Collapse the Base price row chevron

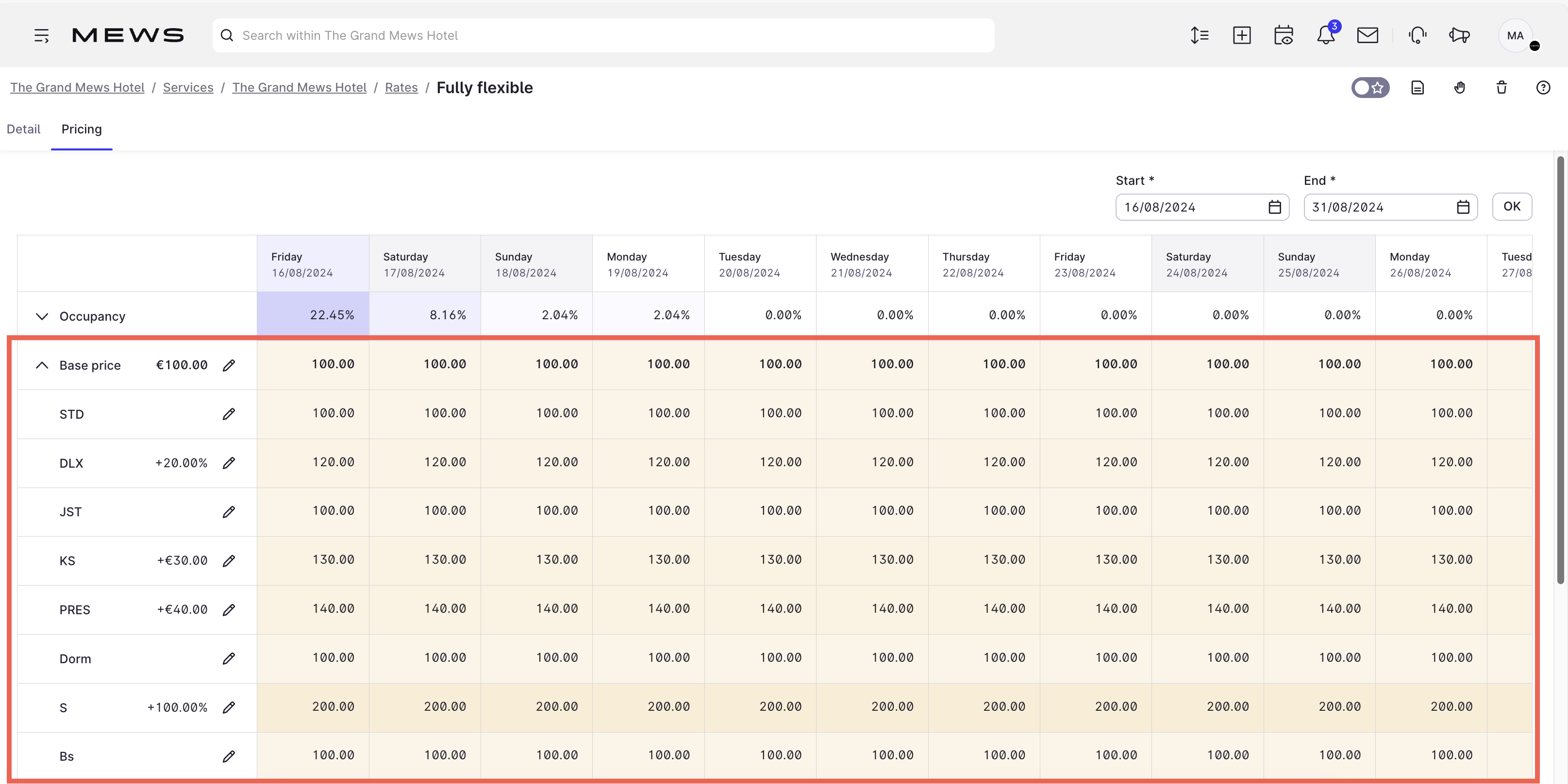[x=41, y=365]
